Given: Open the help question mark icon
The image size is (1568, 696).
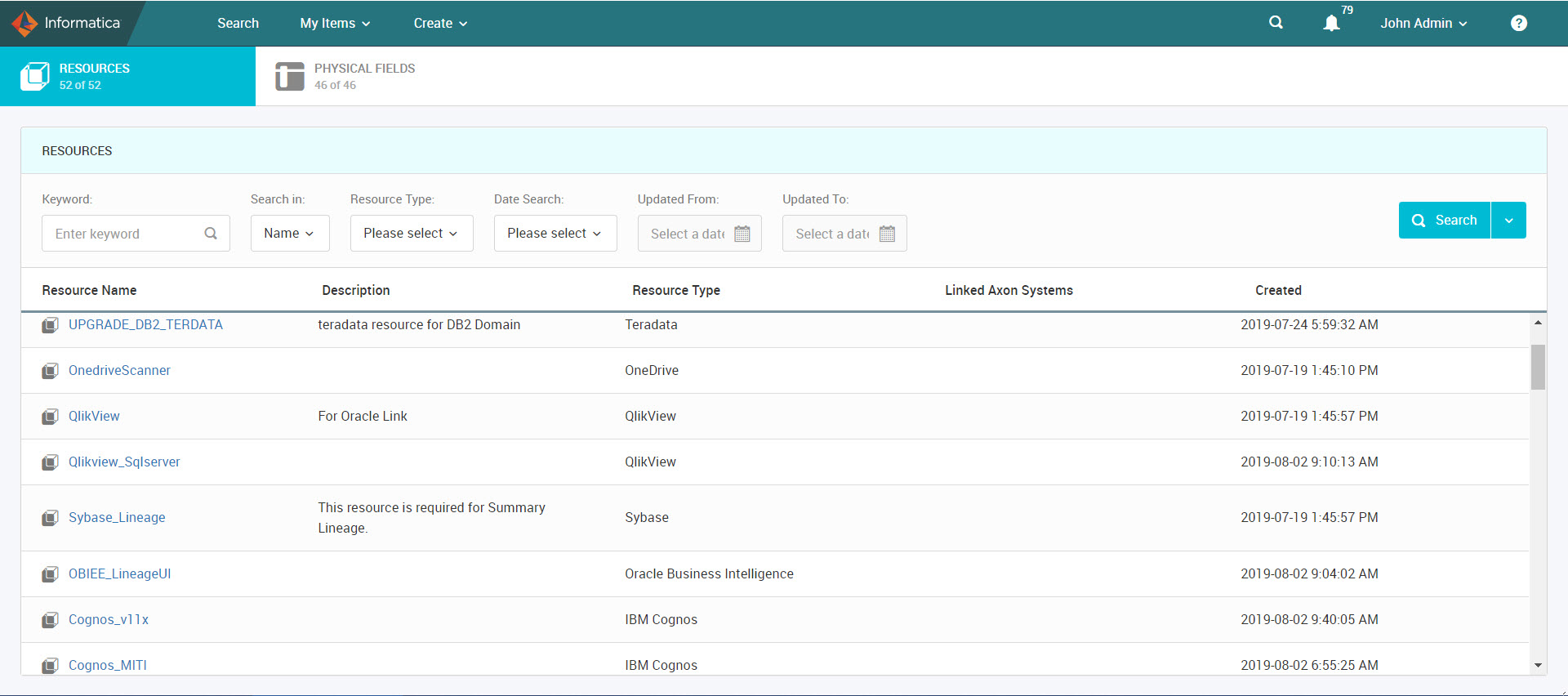Looking at the screenshot, I should tap(1518, 23).
